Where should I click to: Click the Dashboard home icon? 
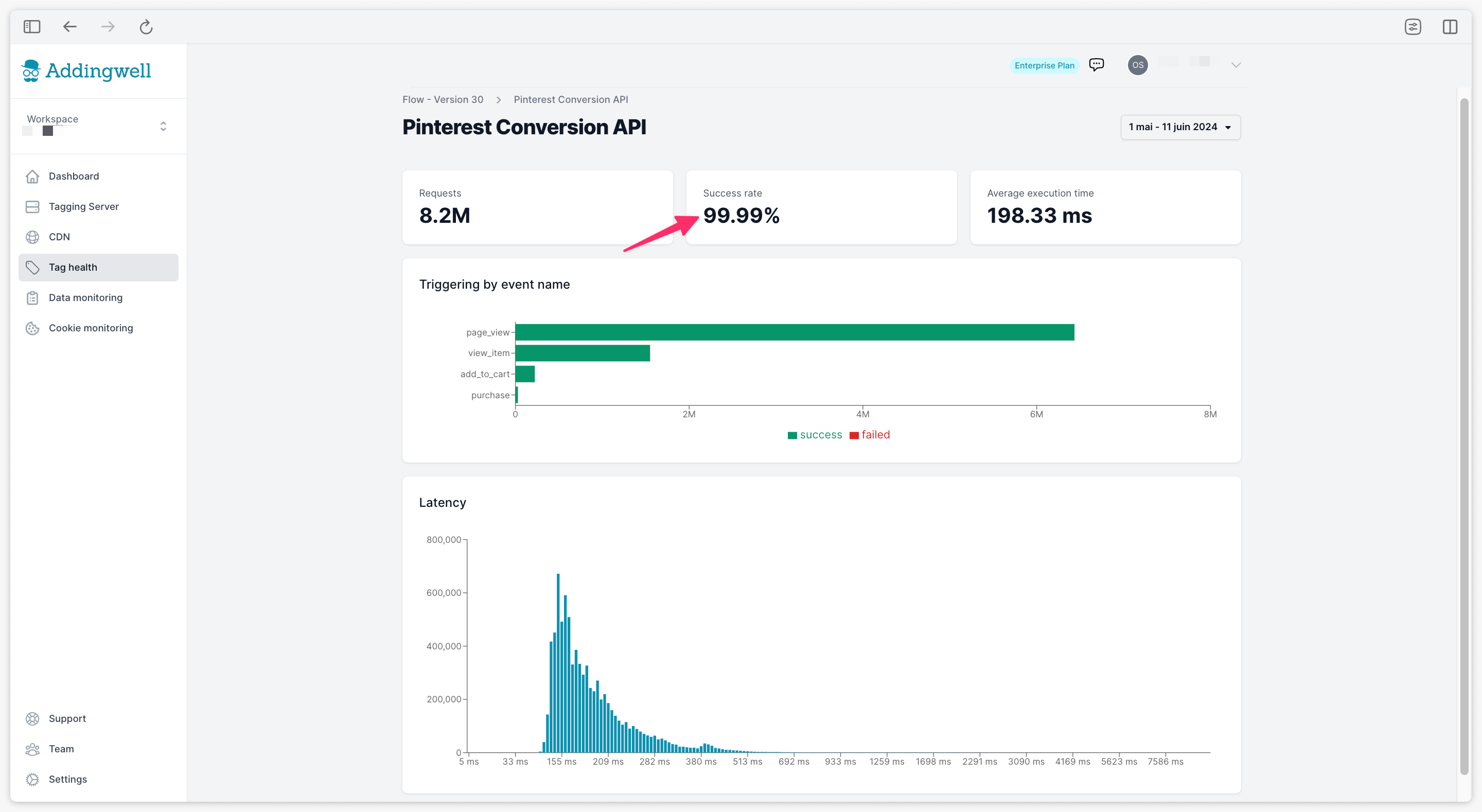[33, 176]
